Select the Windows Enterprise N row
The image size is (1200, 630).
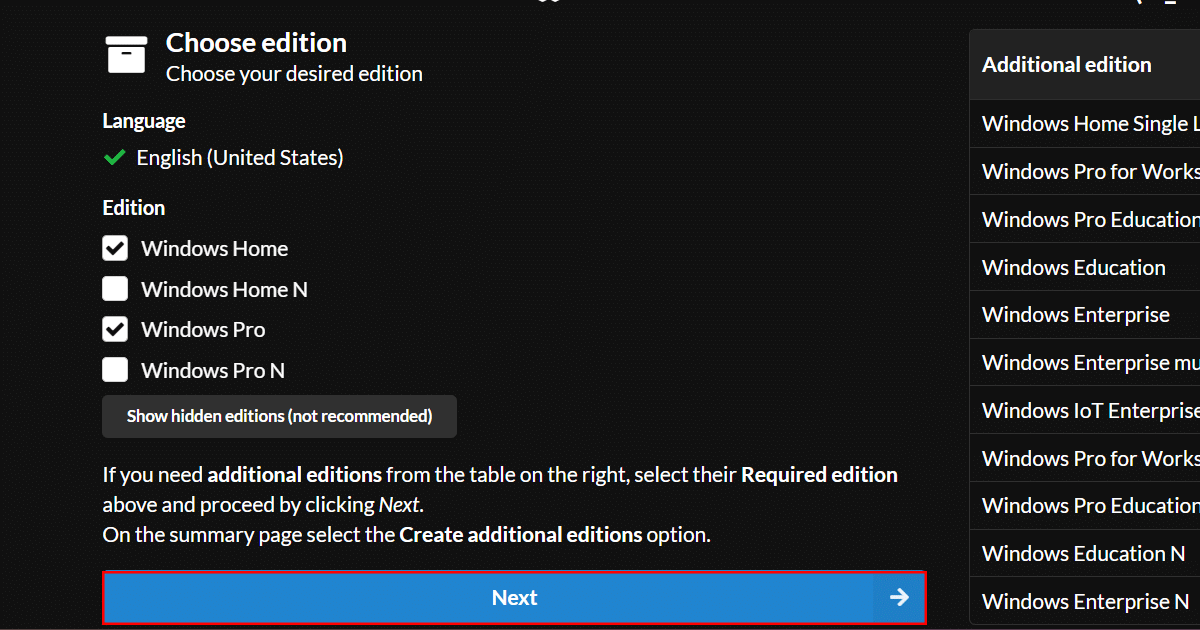coord(1085,602)
